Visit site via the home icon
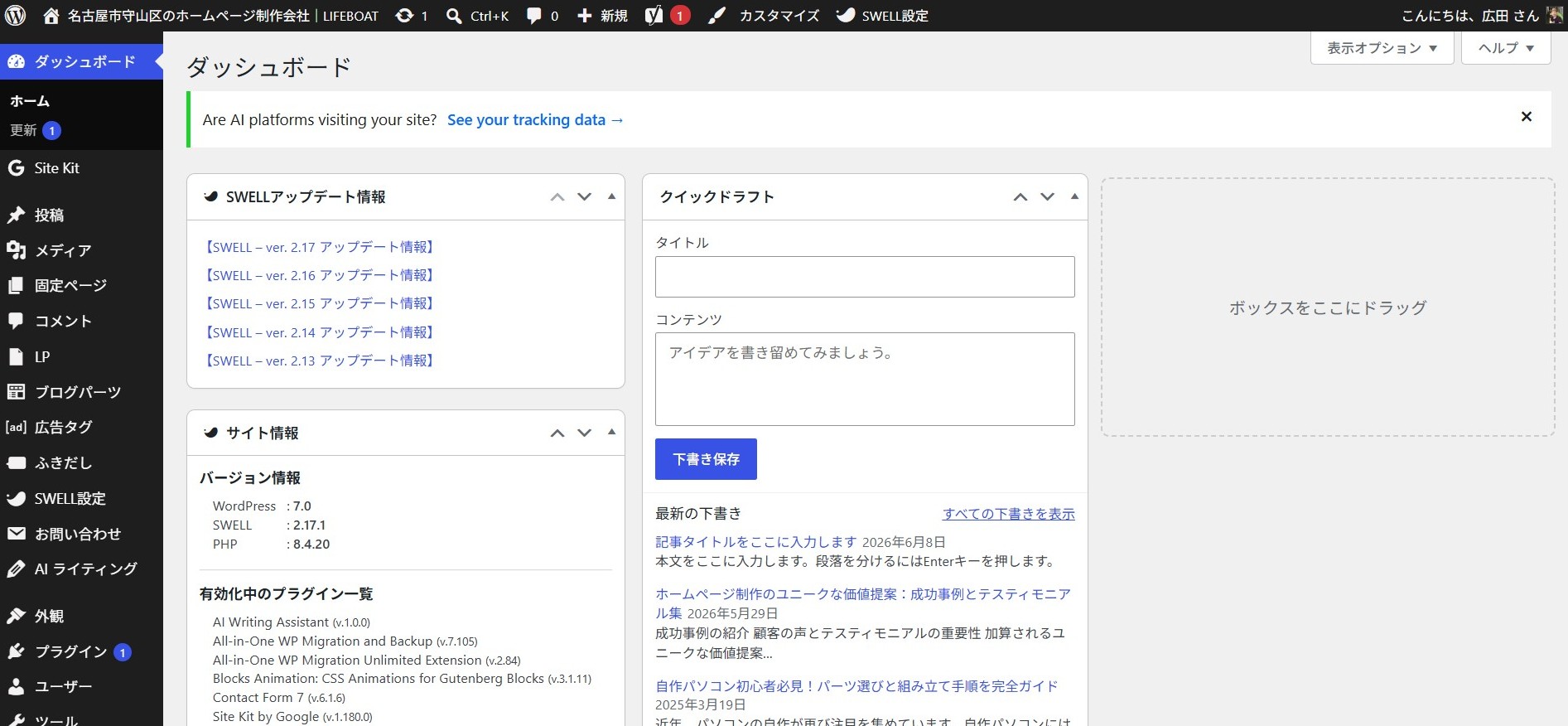This screenshot has height=726, width=1568. pos(51,16)
